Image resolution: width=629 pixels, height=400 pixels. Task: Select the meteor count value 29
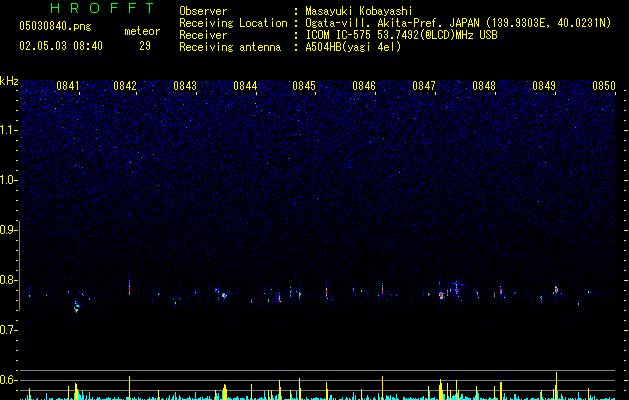[x=145, y=46]
